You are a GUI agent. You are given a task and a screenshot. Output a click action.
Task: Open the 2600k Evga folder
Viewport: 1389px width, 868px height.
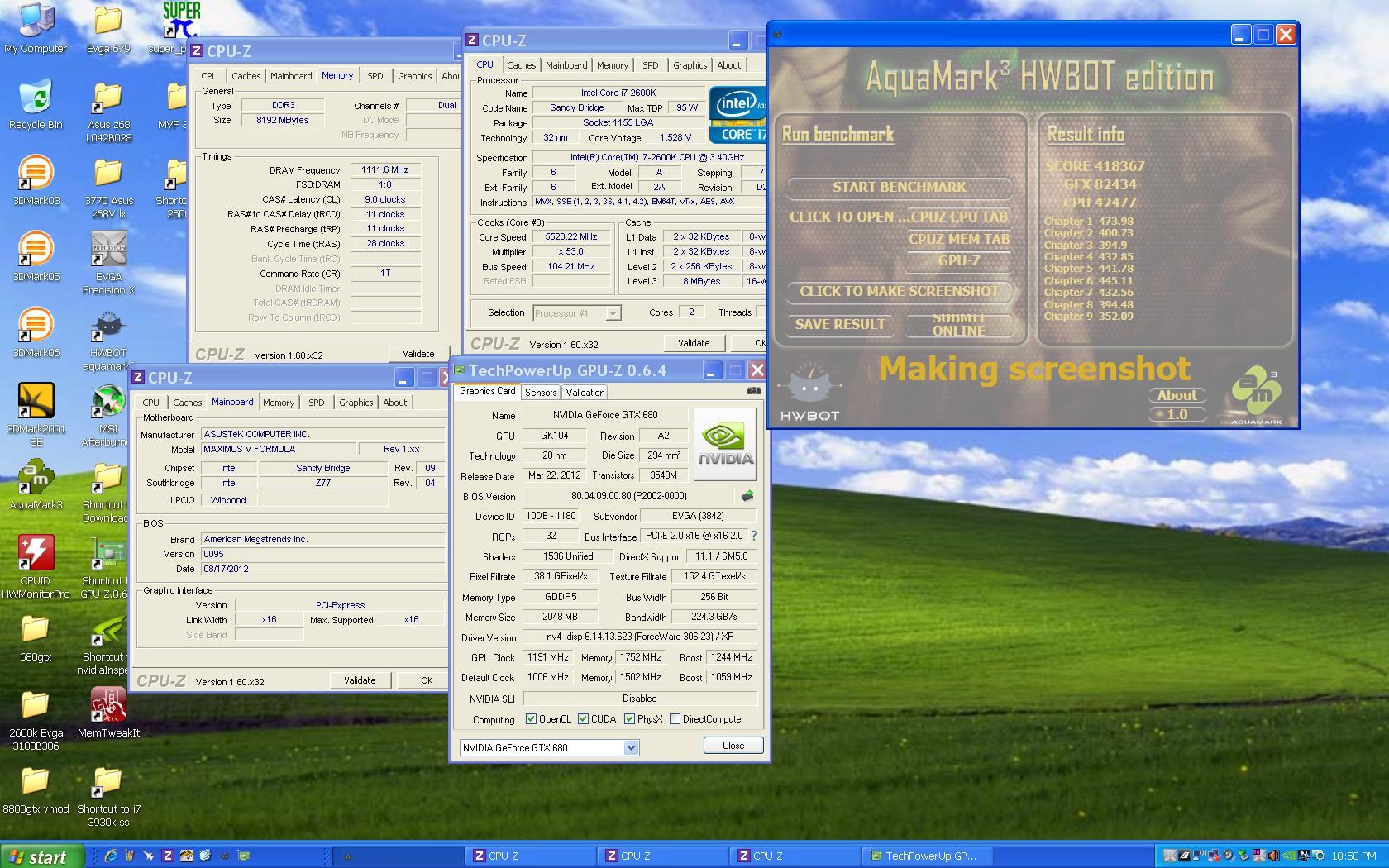tap(36, 720)
